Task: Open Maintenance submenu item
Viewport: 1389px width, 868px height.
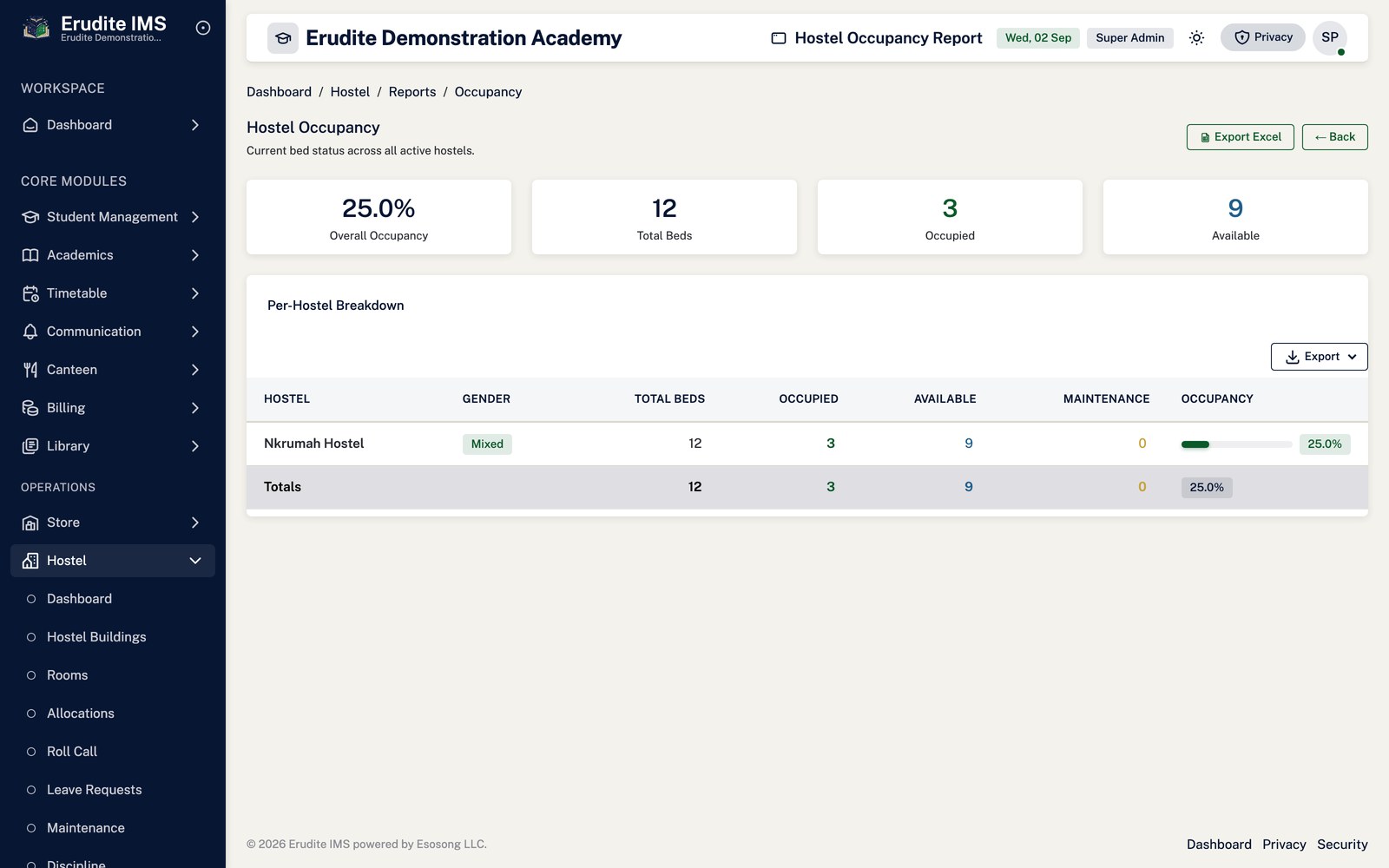Action: pos(113,828)
